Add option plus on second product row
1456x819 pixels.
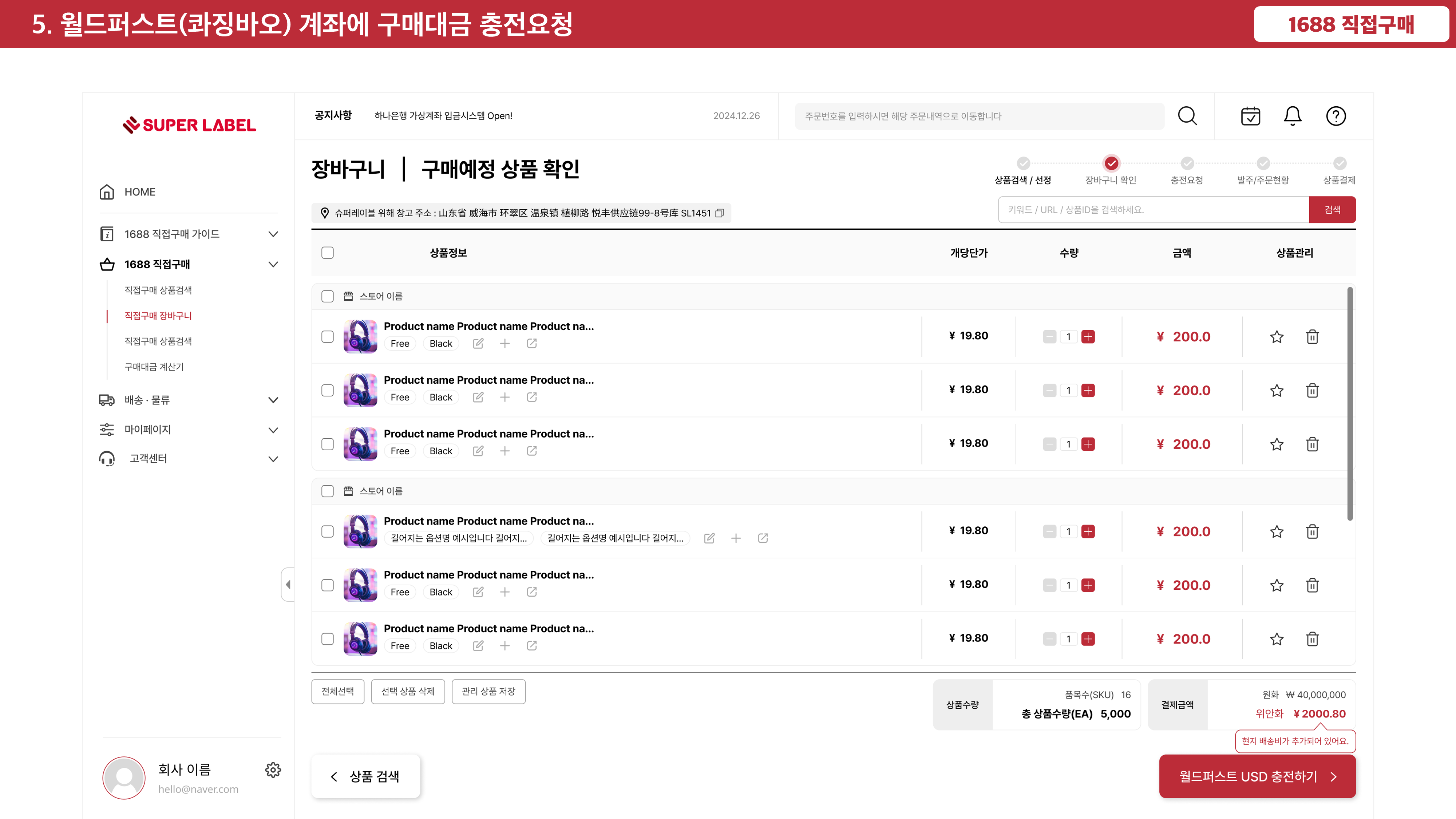point(505,397)
